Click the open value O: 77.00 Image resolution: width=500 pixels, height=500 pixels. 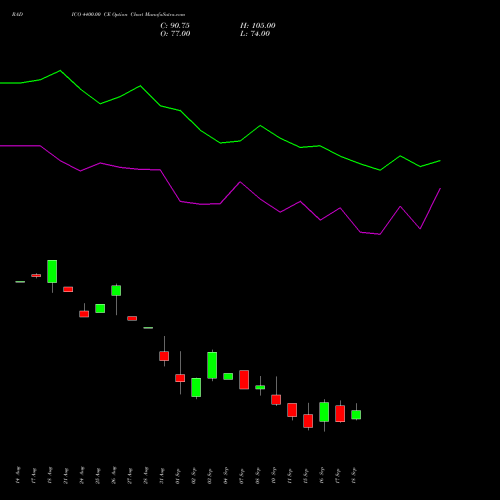coord(175,34)
